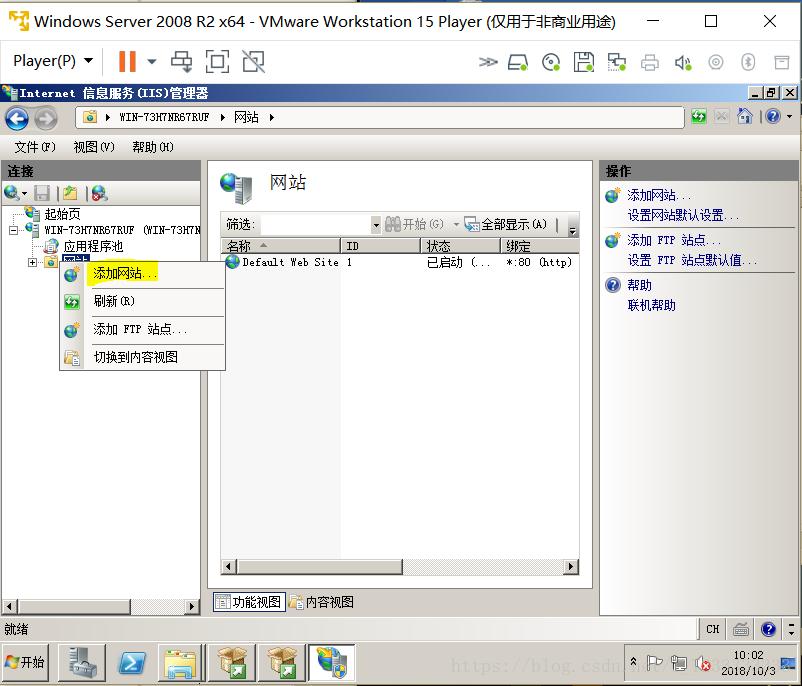
Task: Click the save connections icon
Action: (x=42, y=193)
